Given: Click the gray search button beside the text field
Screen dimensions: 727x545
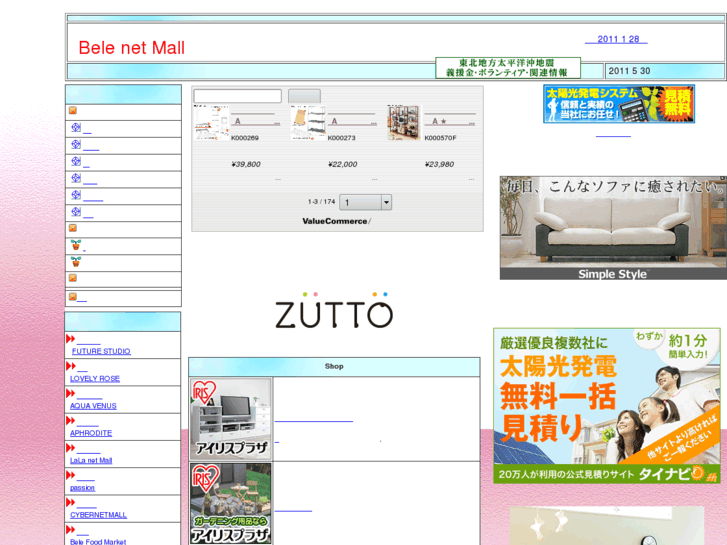Looking at the screenshot, I should (304, 96).
